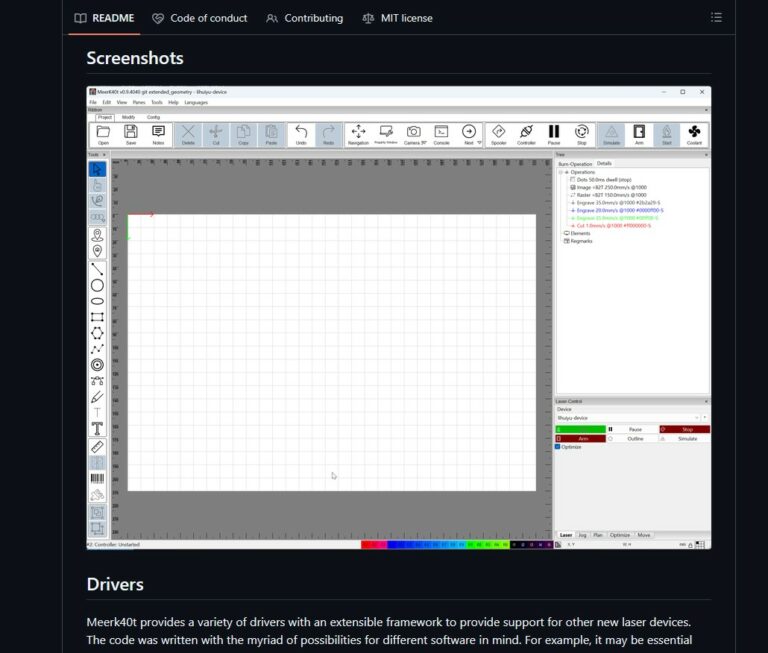This screenshot has height=653, width=768.
Task: Open the File menu
Action: pos(93,102)
